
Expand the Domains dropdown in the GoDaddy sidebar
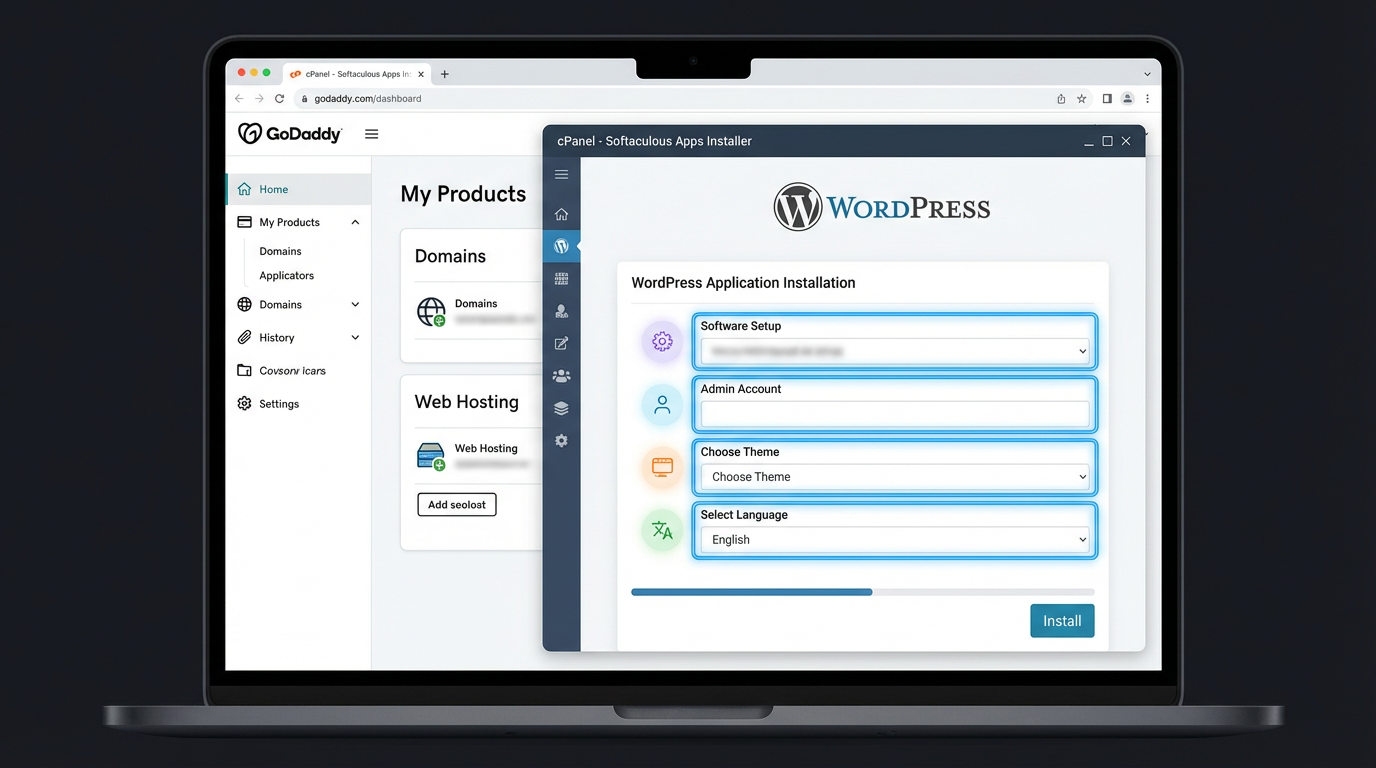[x=355, y=304]
